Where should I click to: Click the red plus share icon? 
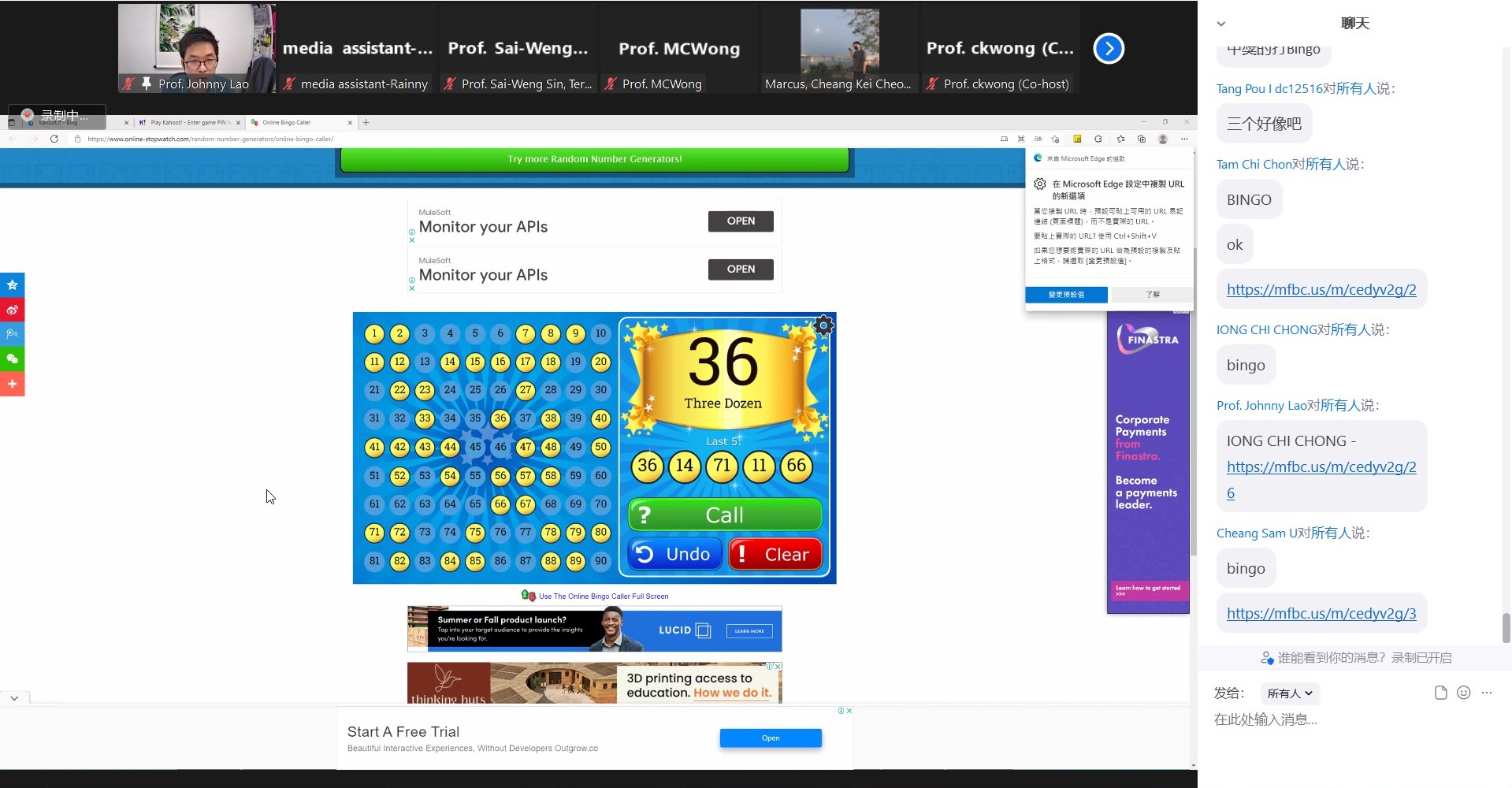(12, 384)
